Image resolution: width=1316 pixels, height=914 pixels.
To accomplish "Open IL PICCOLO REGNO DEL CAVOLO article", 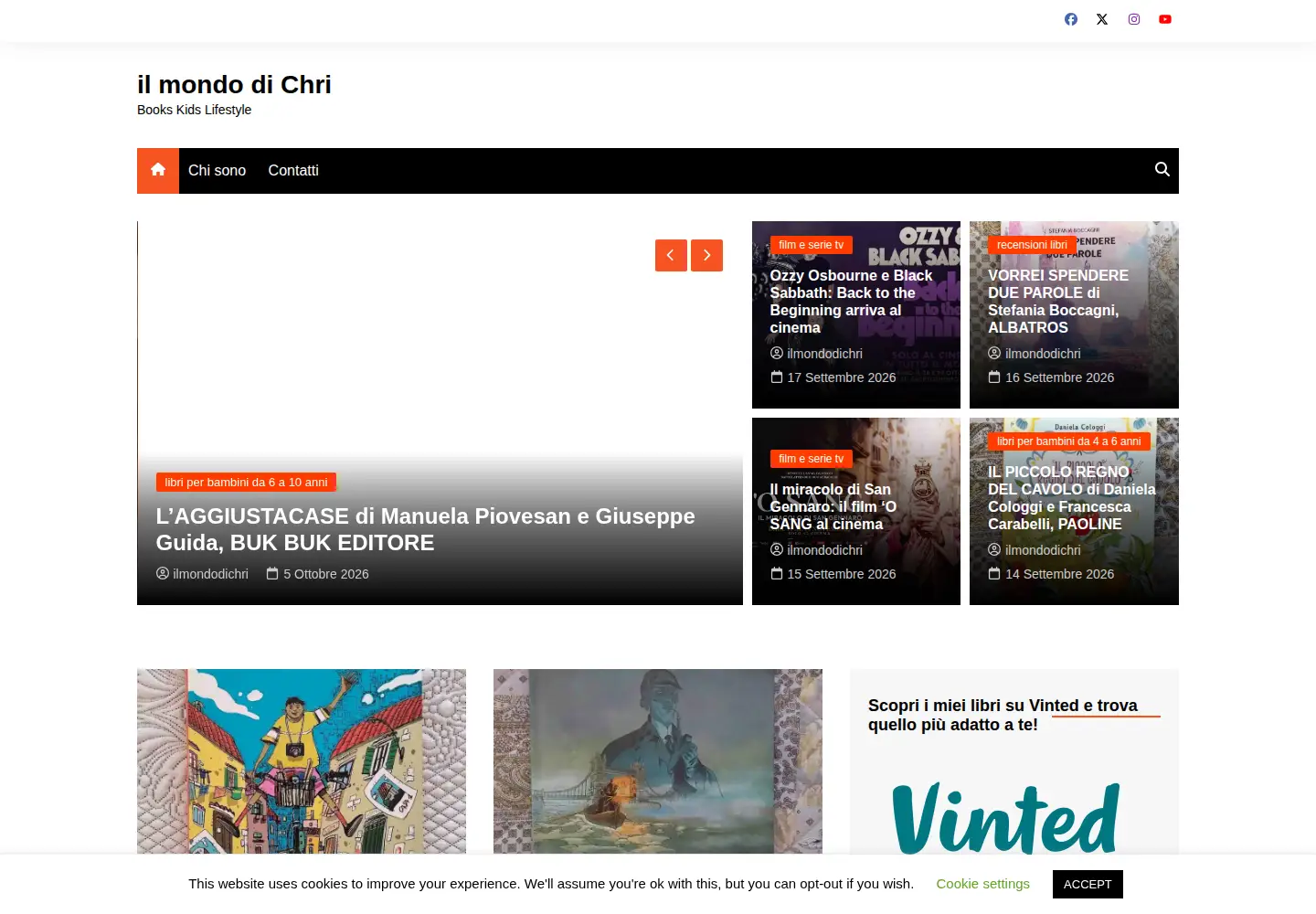I will (1072, 498).
